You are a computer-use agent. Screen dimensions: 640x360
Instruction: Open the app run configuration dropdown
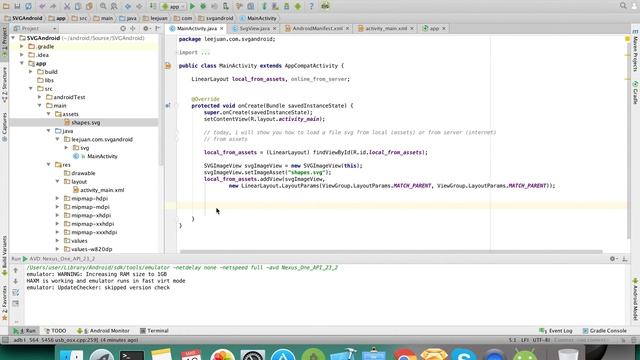(x=173, y=6)
